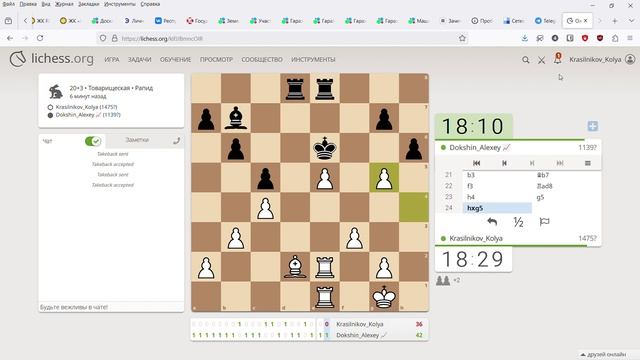
Task: Reload the page
Action: [40, 38]
